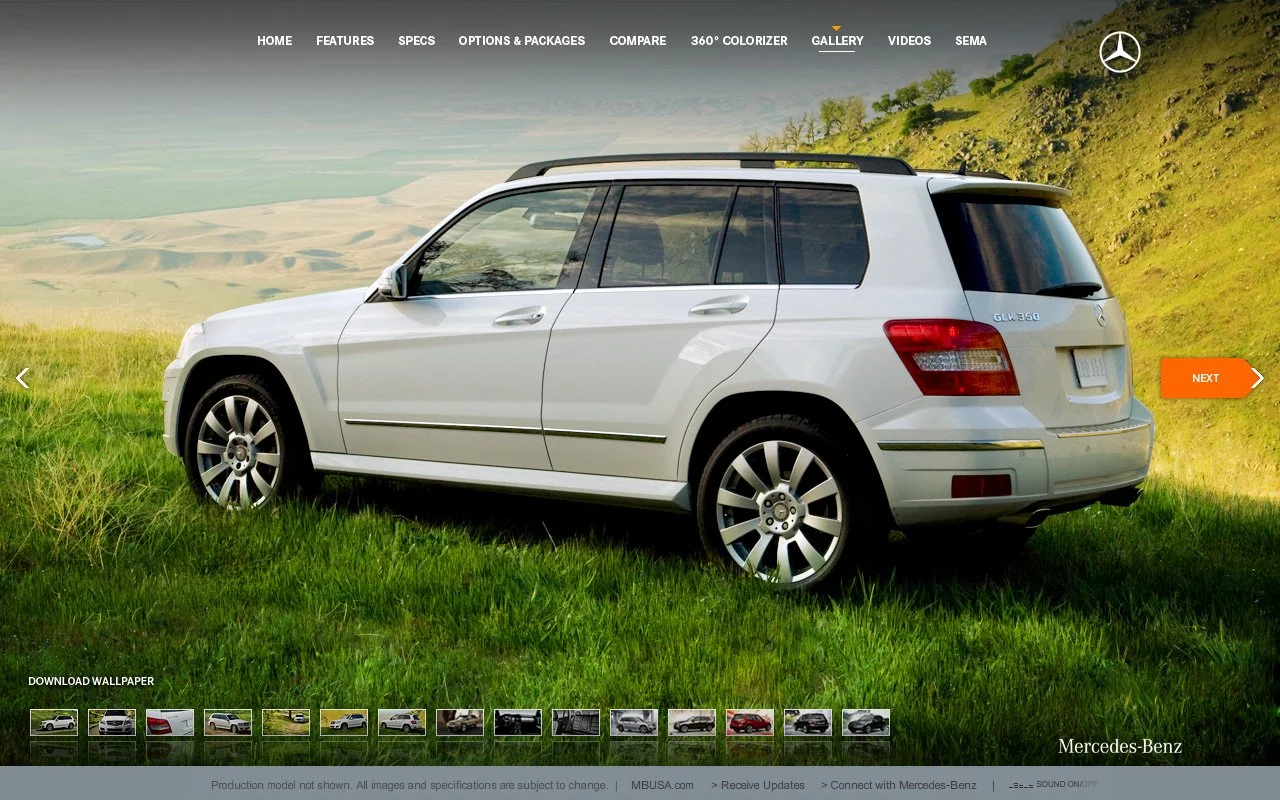Screen dimensions: 1280x800
Task: Click Connect with Mercedes-Benz link
Action: coord(899,785)
